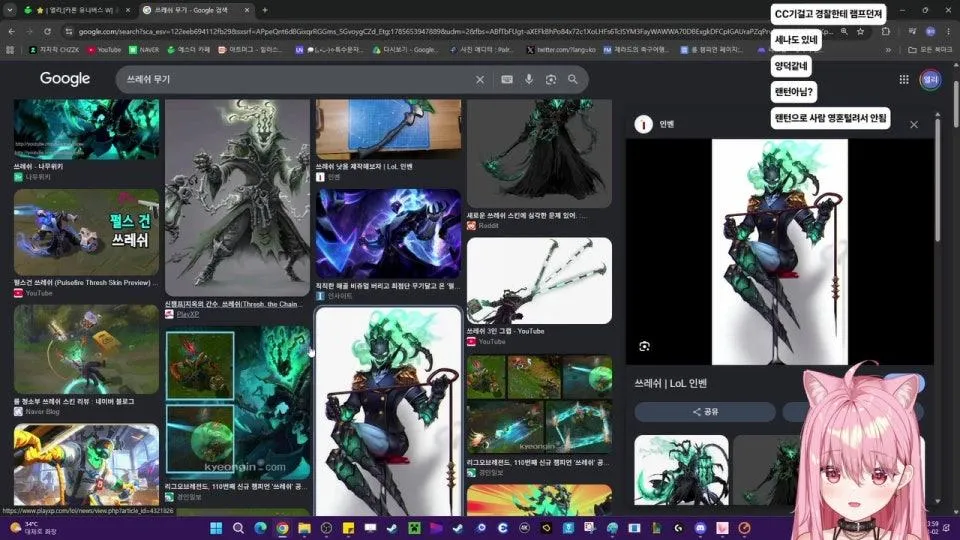960x540 pixels.
Task: Click the 공유 share button
Action: (x=705, y=412)
